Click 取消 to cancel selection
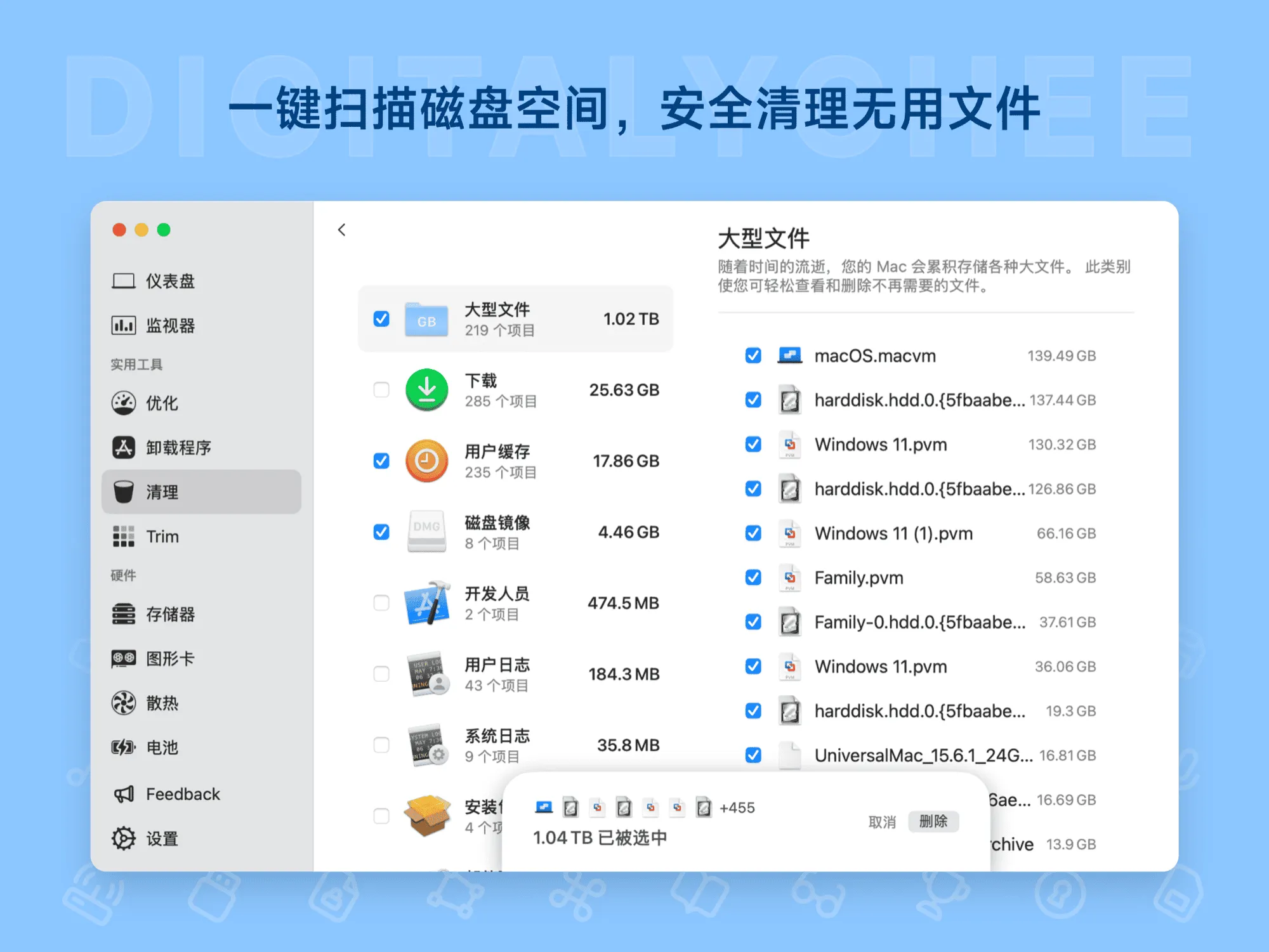 coord(882,822)
